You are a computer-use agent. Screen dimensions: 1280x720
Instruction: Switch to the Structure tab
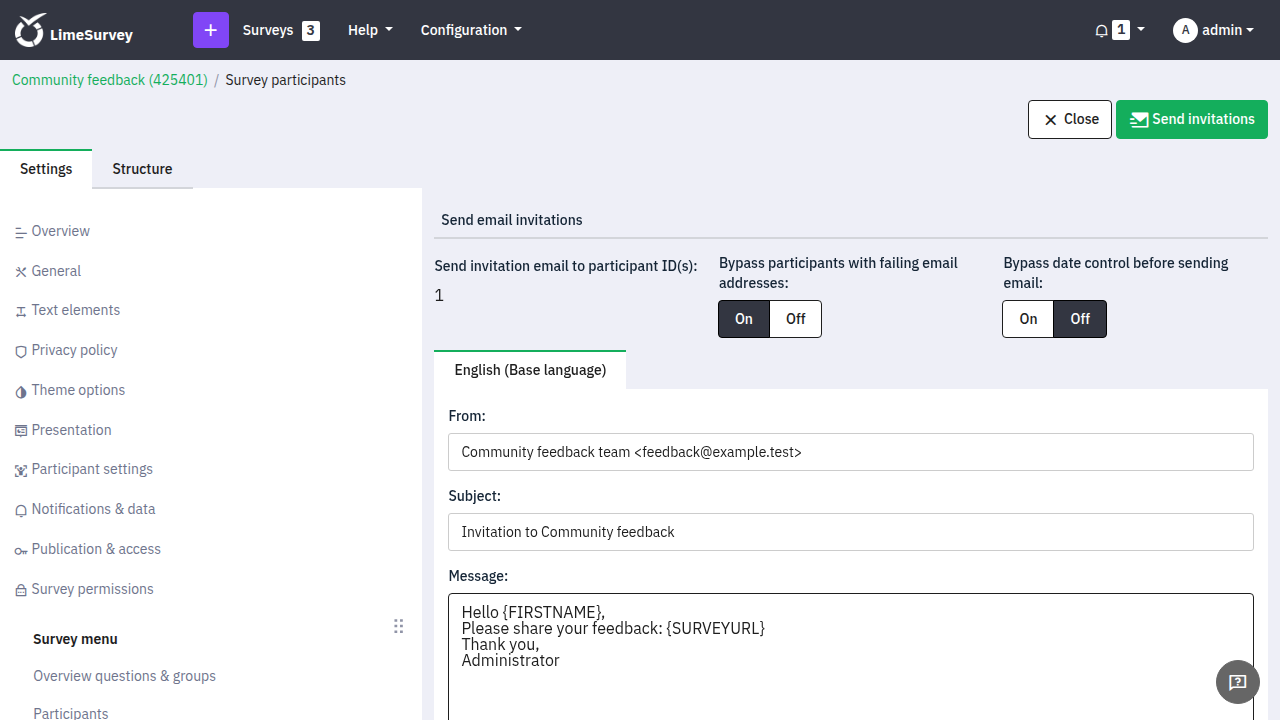[142, 169]
